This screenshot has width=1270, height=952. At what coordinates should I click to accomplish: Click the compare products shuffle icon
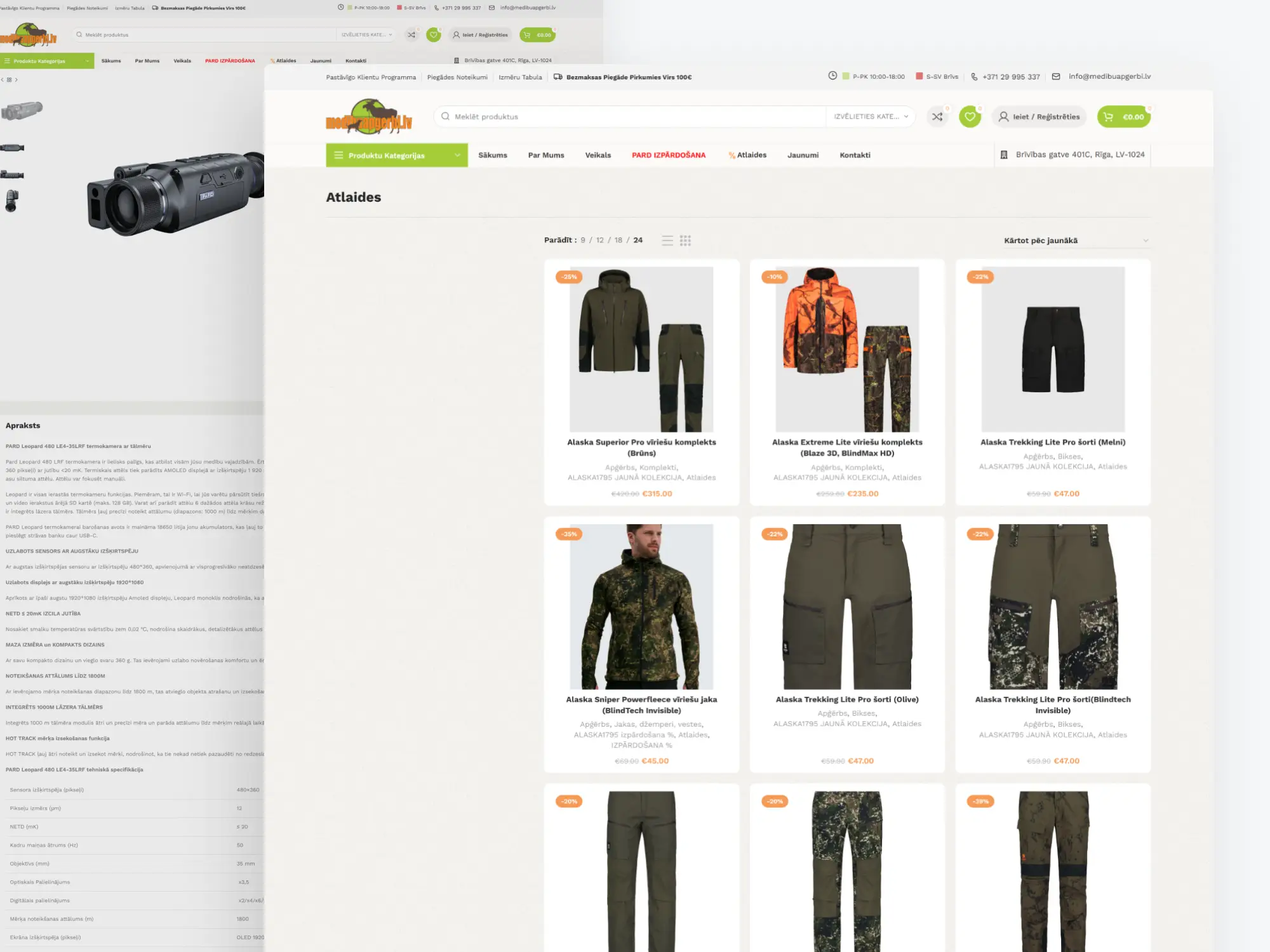click(938, 117)
